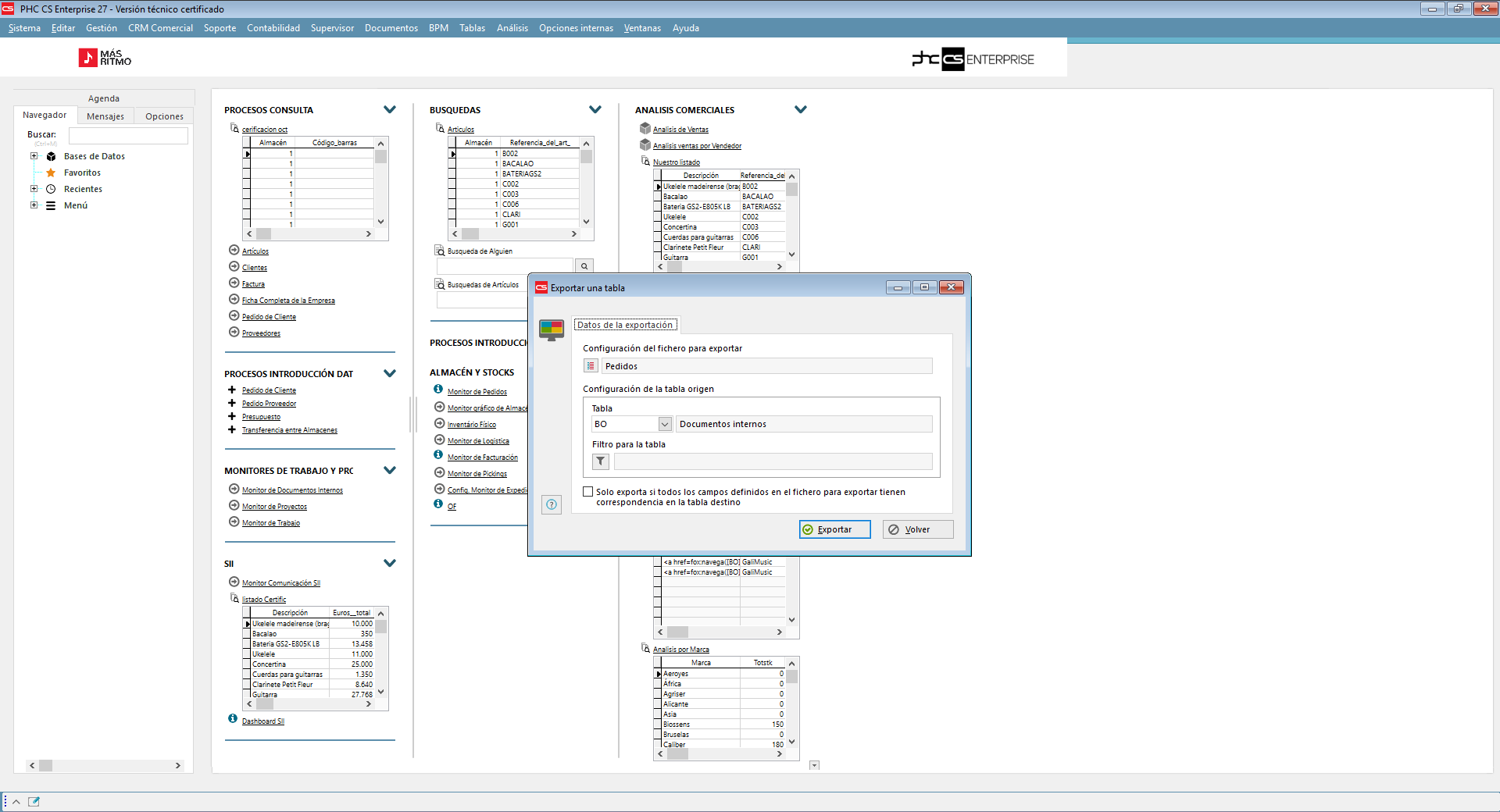Click the search magnifier button under Busqueda de Alguien
The height and width of the screenshot is (812, 1500).
point(584,266)
